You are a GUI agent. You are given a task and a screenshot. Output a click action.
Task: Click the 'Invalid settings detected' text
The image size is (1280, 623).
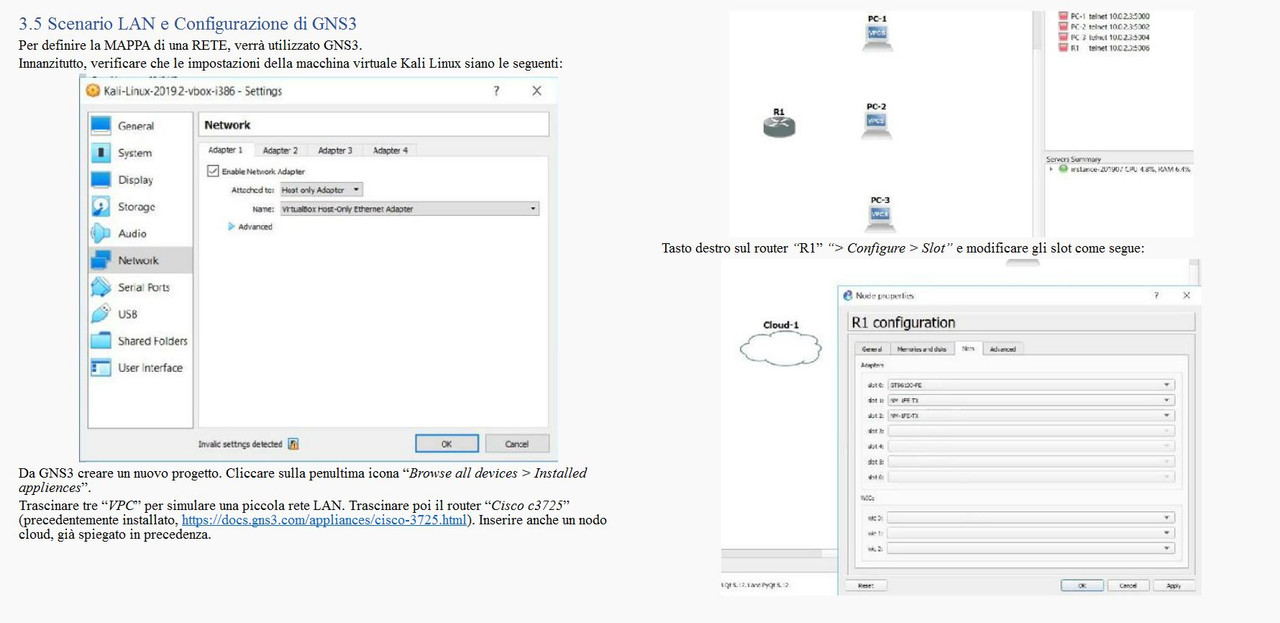click(241, 444)
